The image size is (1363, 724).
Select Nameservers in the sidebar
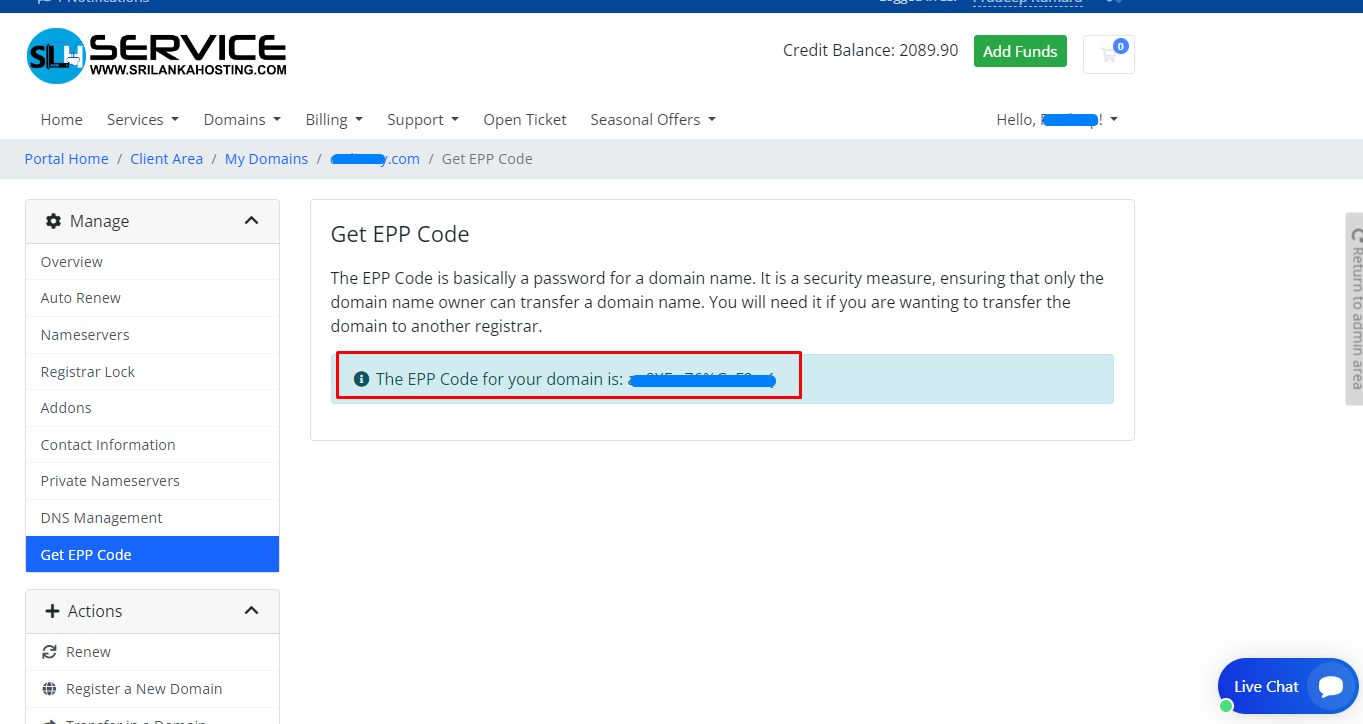(85, 335)
